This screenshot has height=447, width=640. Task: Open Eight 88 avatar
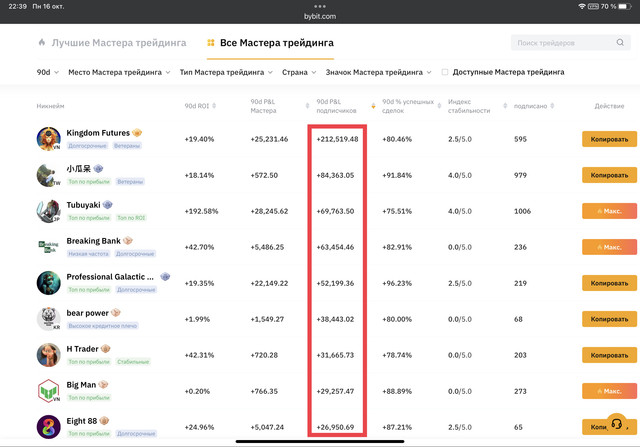click(49, 427)
